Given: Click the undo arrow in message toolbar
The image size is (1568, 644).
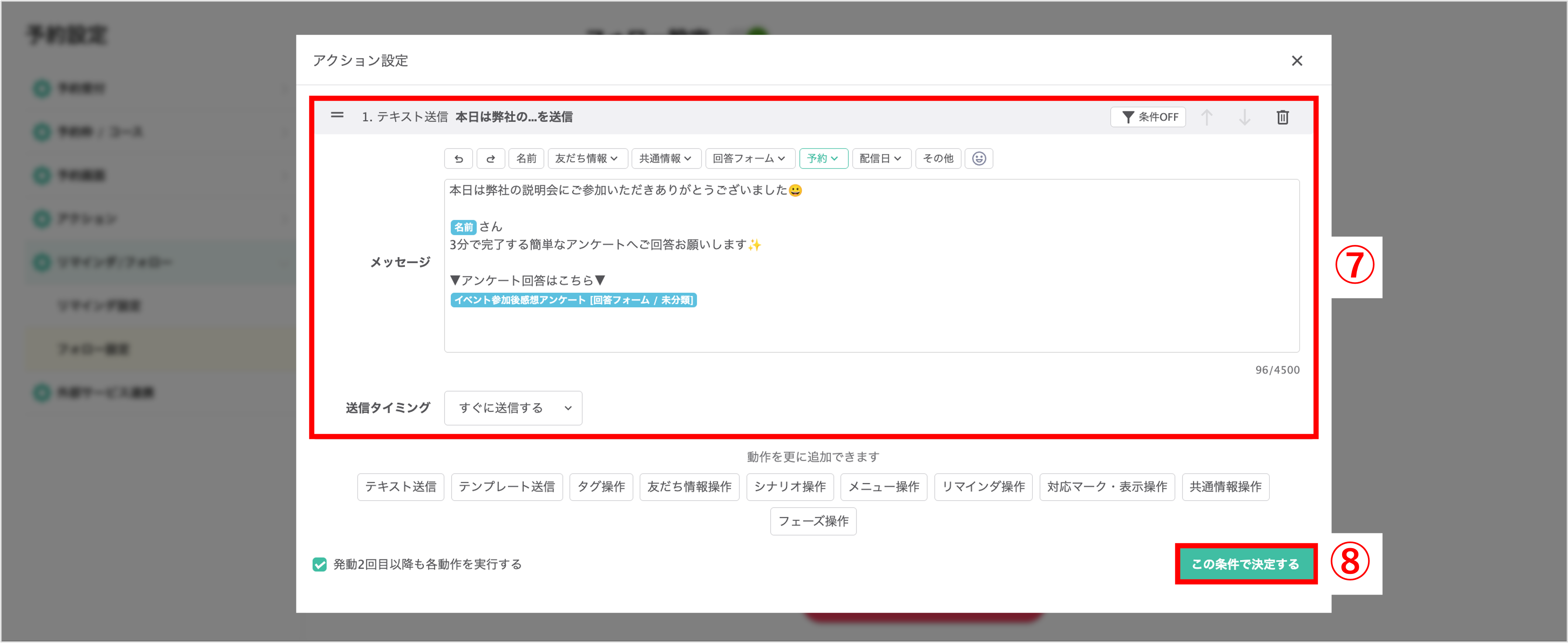Looking at the screenshot, I should [459, 159].
